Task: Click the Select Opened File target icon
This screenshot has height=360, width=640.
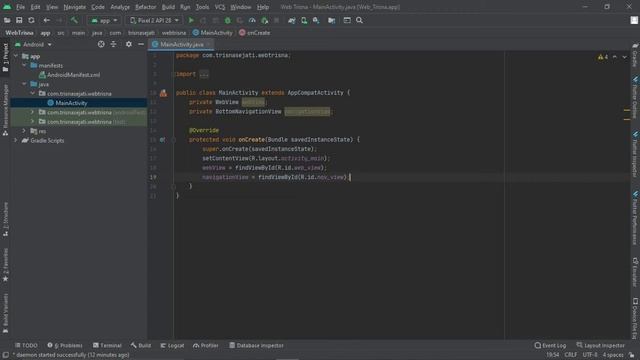Action: 101,44
